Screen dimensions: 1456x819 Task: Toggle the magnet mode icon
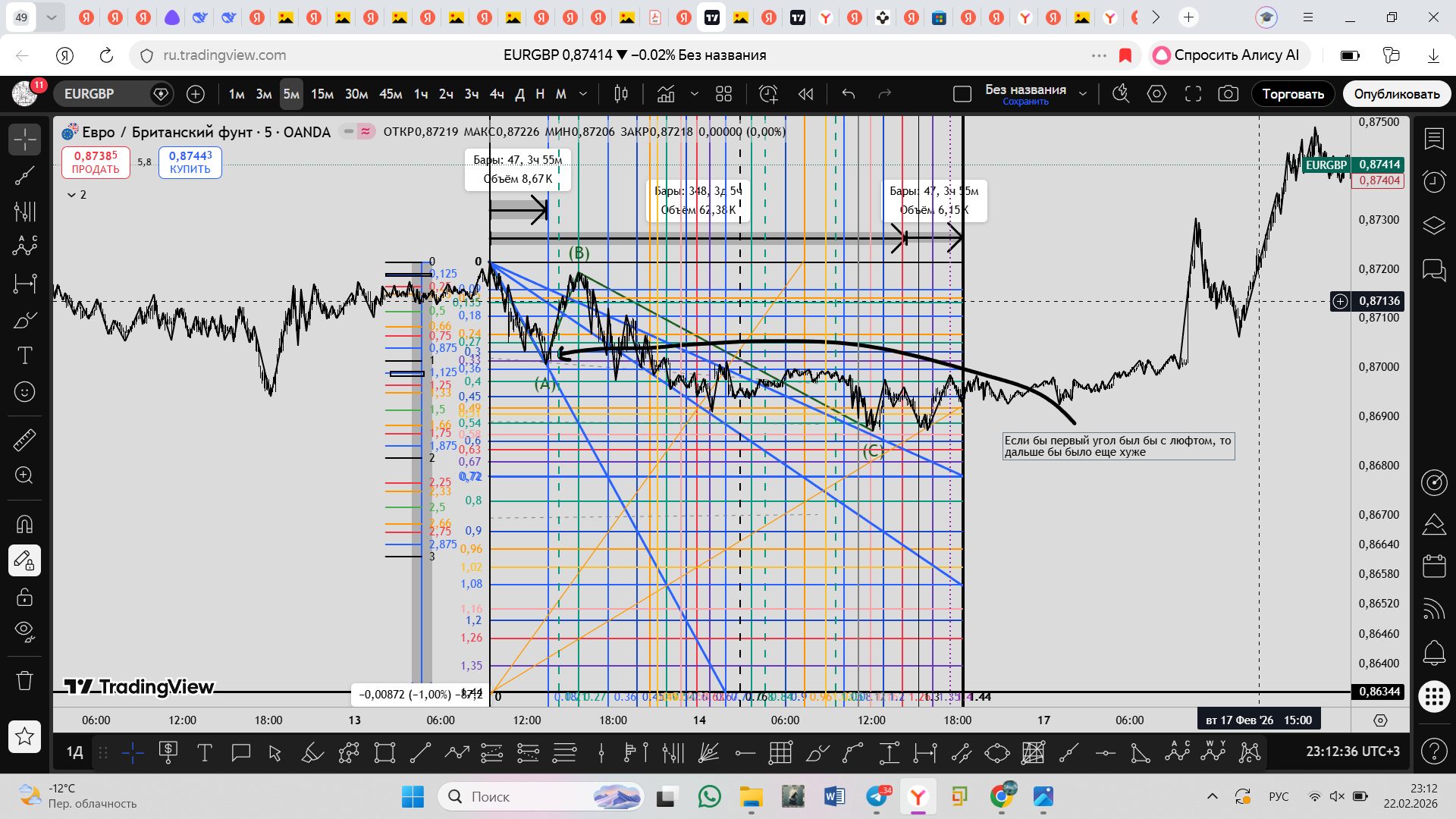pos(24,524)
